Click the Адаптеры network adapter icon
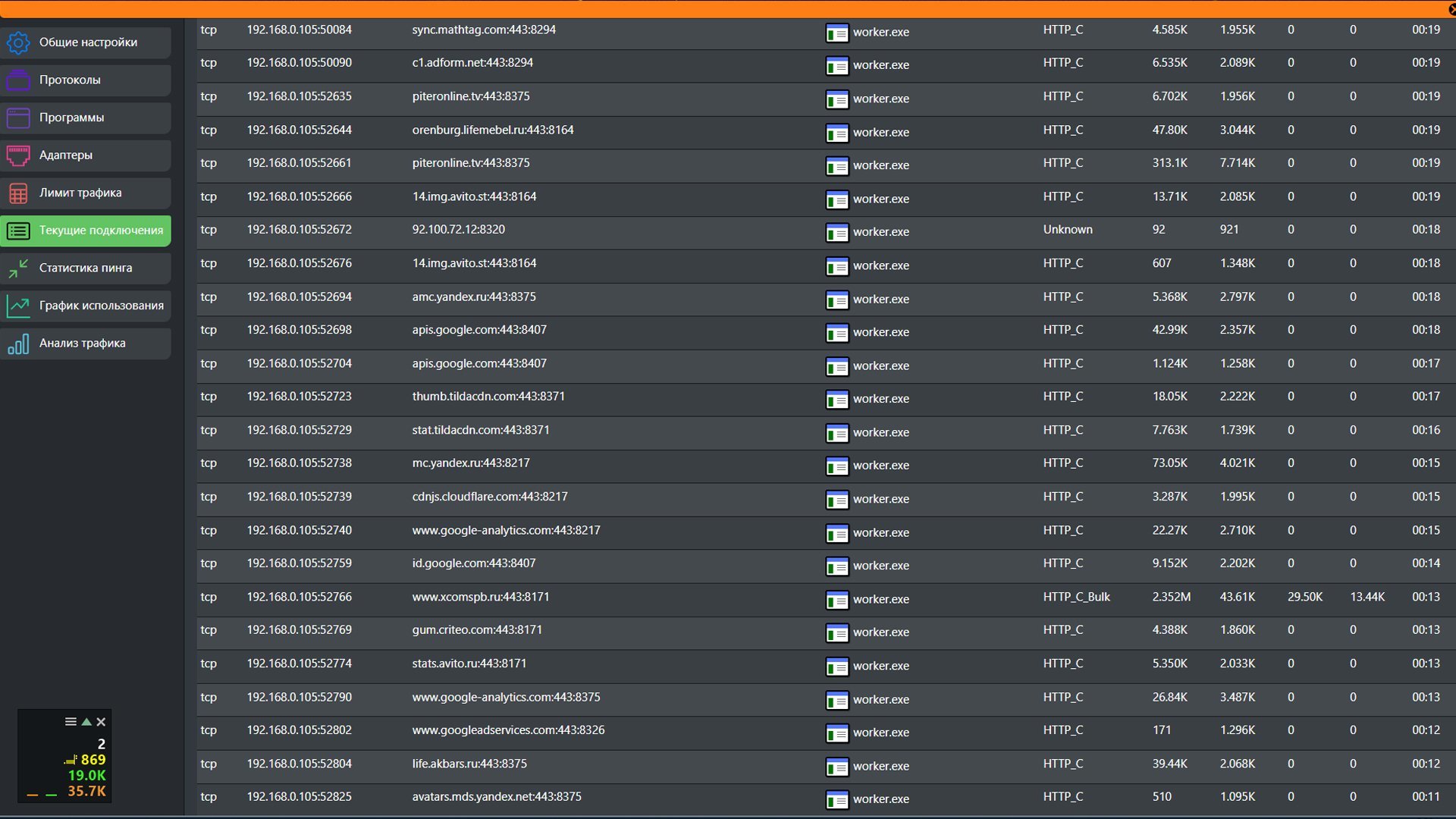This screenshot has height=819, width=1456. point(18,155)
